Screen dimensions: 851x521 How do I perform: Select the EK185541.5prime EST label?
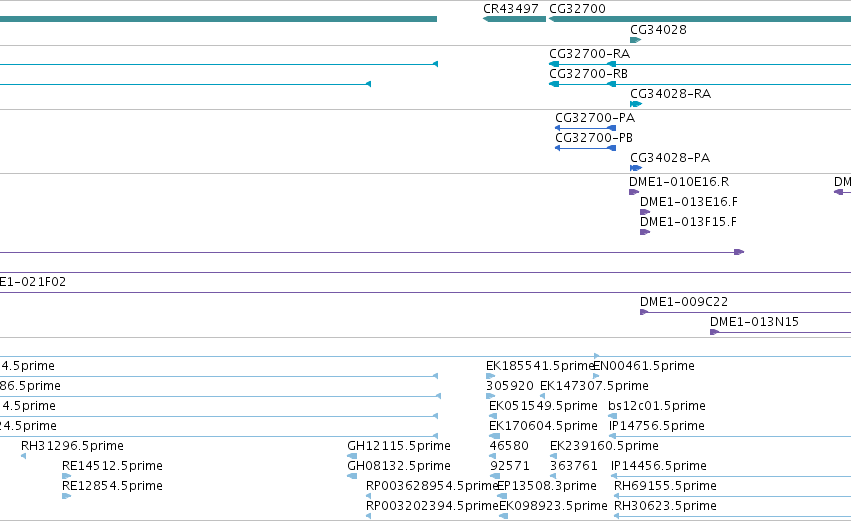point(541,366)
